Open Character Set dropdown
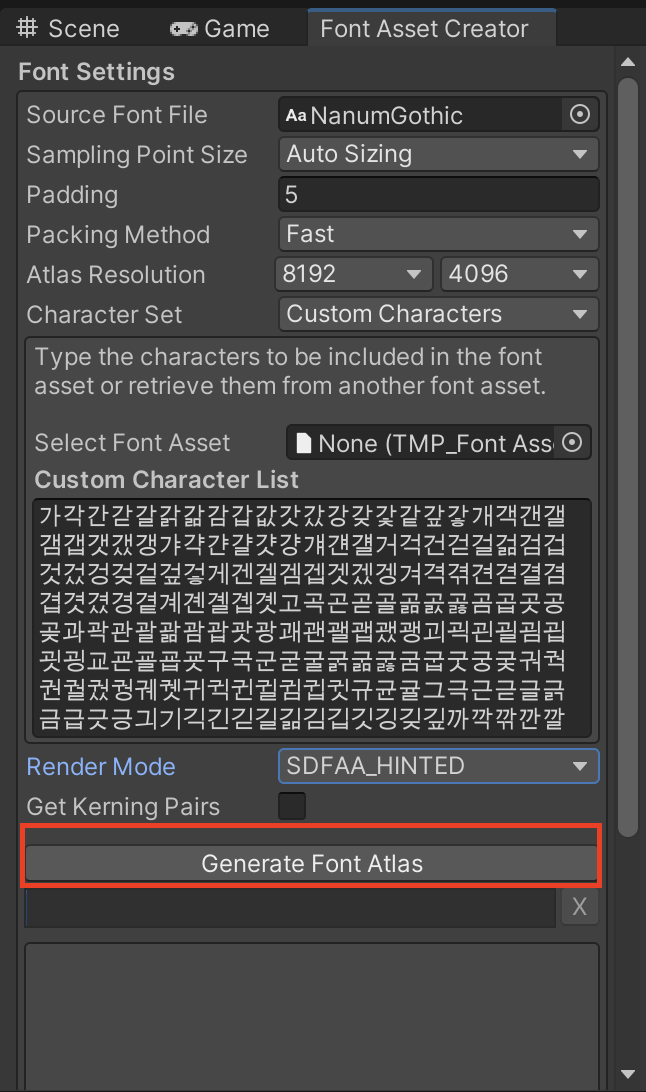 click(x=439, y=314)
